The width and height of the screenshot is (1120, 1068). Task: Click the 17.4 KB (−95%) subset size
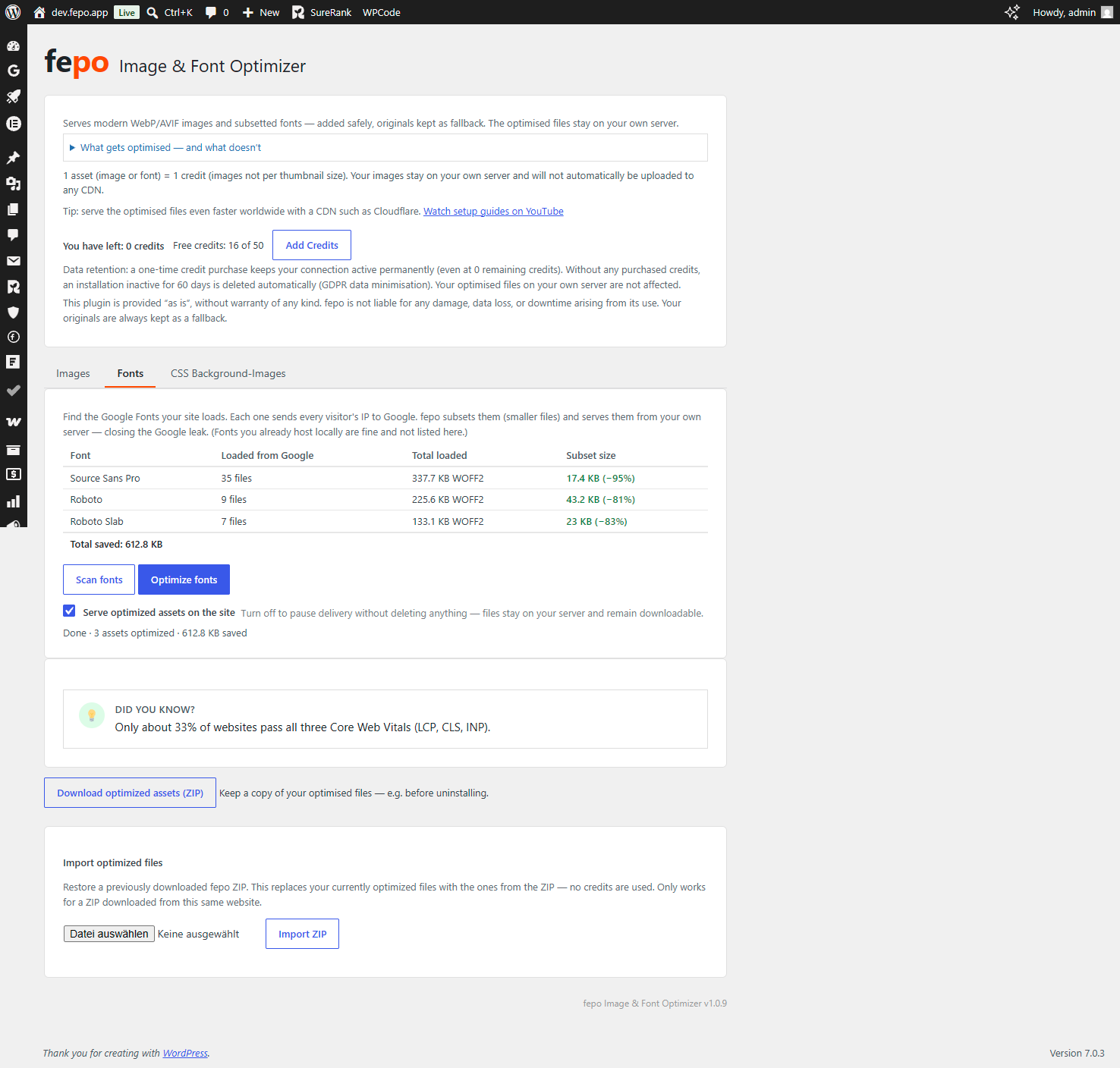[x=600, y=478]
